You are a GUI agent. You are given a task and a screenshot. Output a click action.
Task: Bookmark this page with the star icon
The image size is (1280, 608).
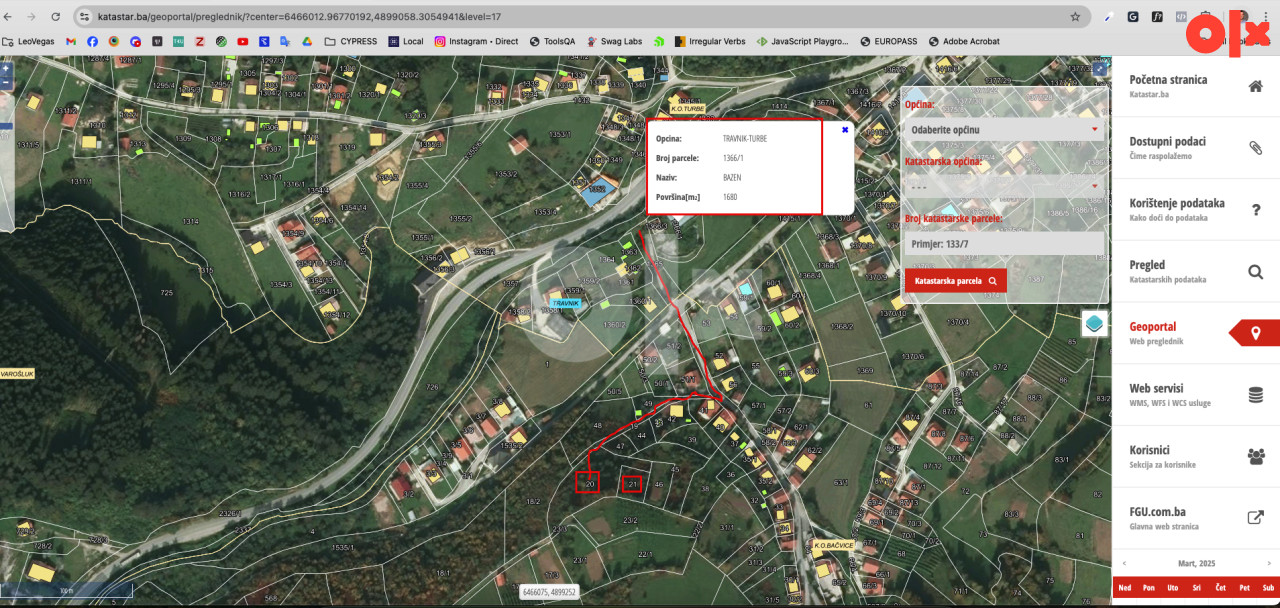coord(1075,17)
